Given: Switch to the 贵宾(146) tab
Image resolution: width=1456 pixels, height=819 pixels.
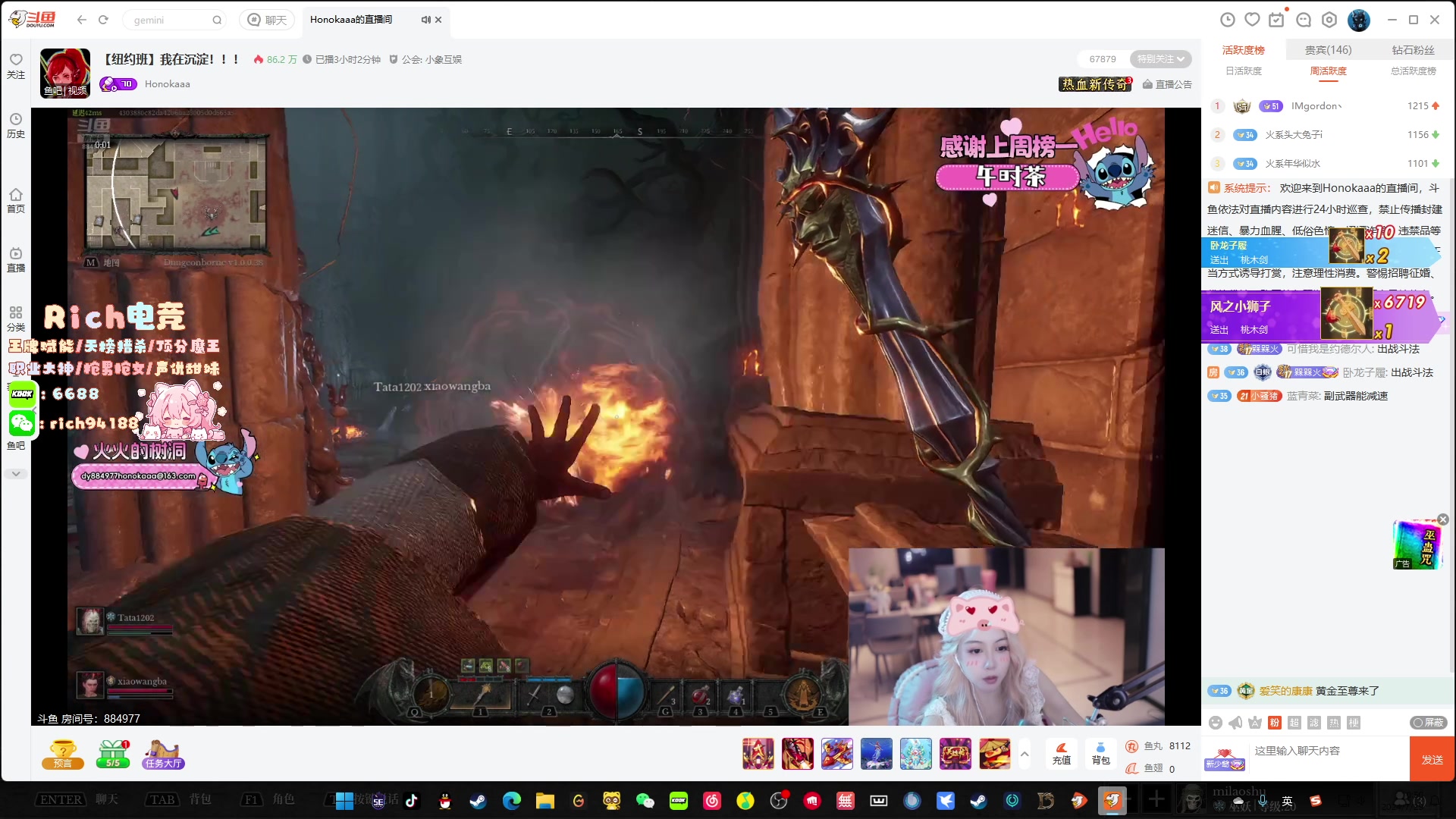Looking at the screenshot, I should coord(1328,50).
